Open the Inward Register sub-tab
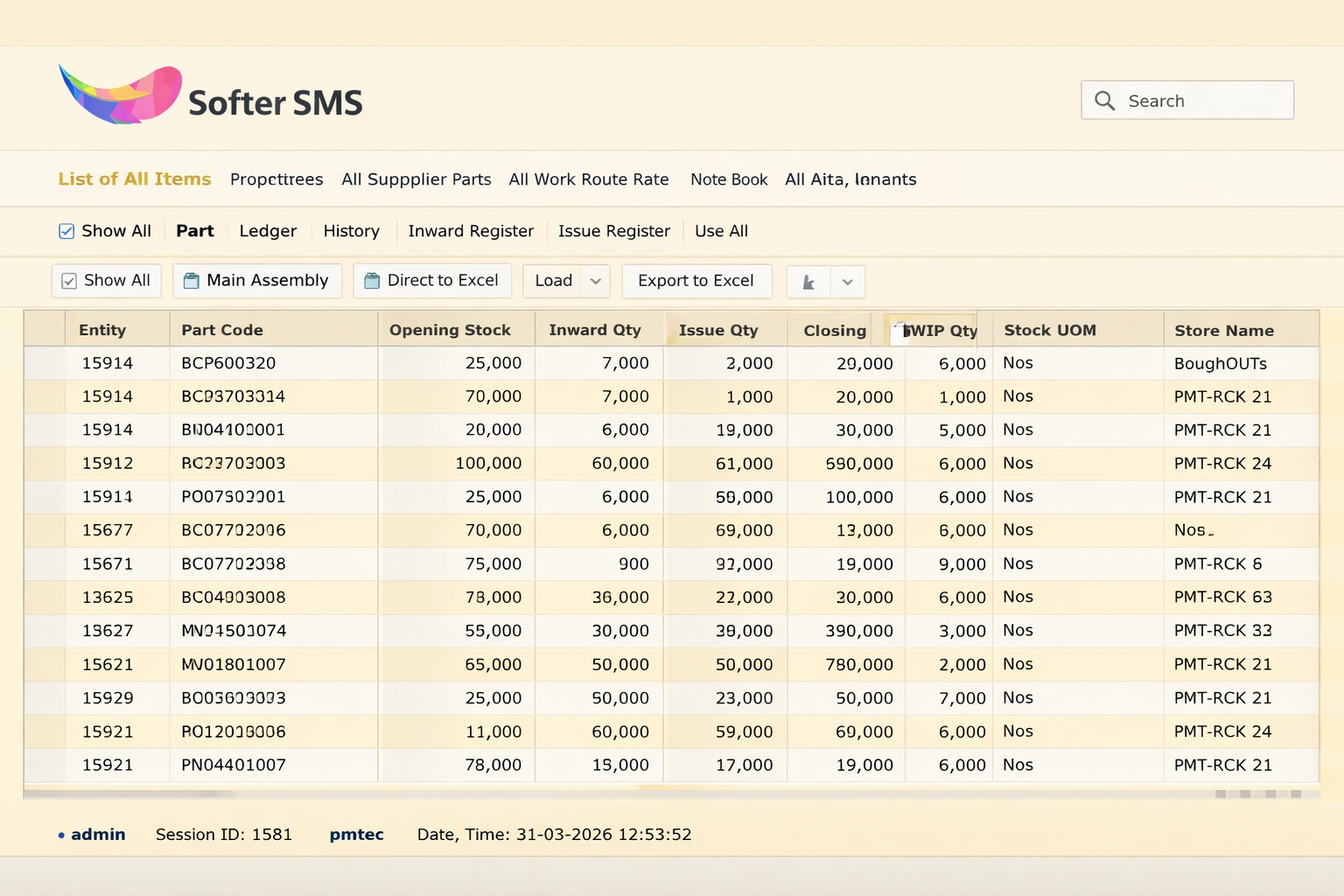1344x896 pixels. pos(471,231)
